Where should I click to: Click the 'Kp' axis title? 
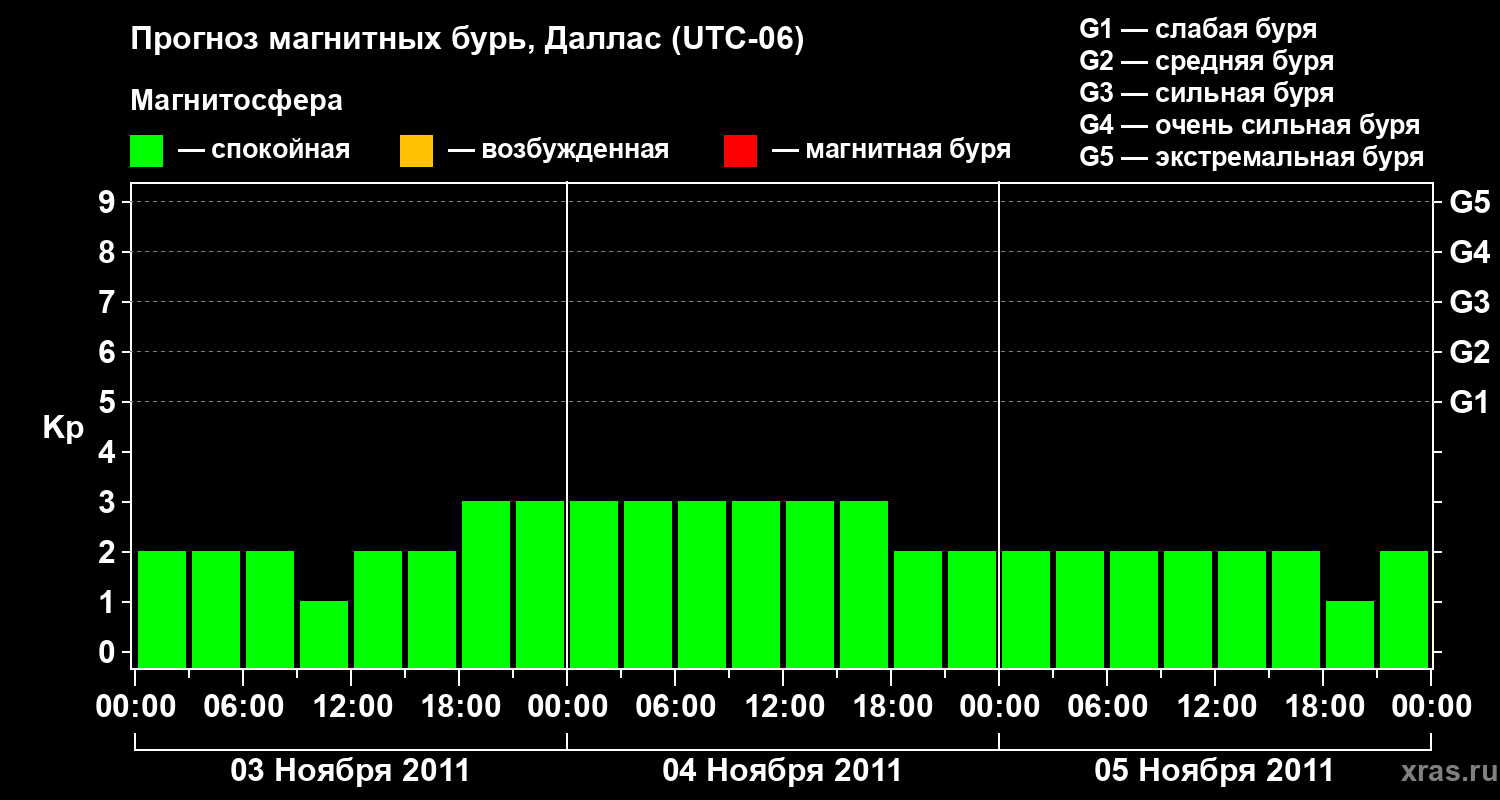click(62, 428)
